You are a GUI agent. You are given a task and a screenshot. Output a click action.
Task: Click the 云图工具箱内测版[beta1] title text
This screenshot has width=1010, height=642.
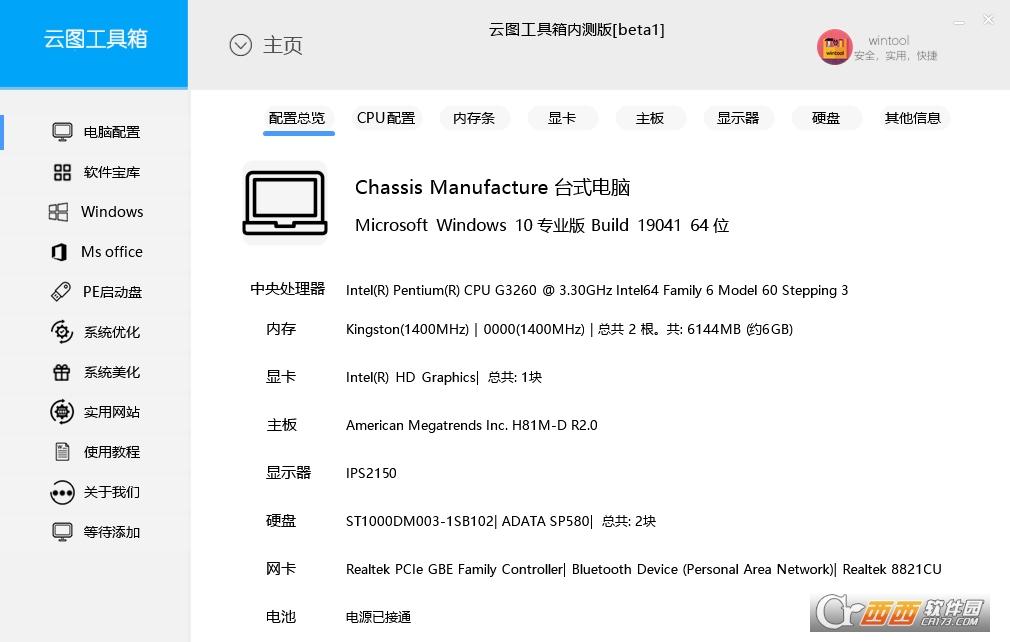[x=576, y=30]
